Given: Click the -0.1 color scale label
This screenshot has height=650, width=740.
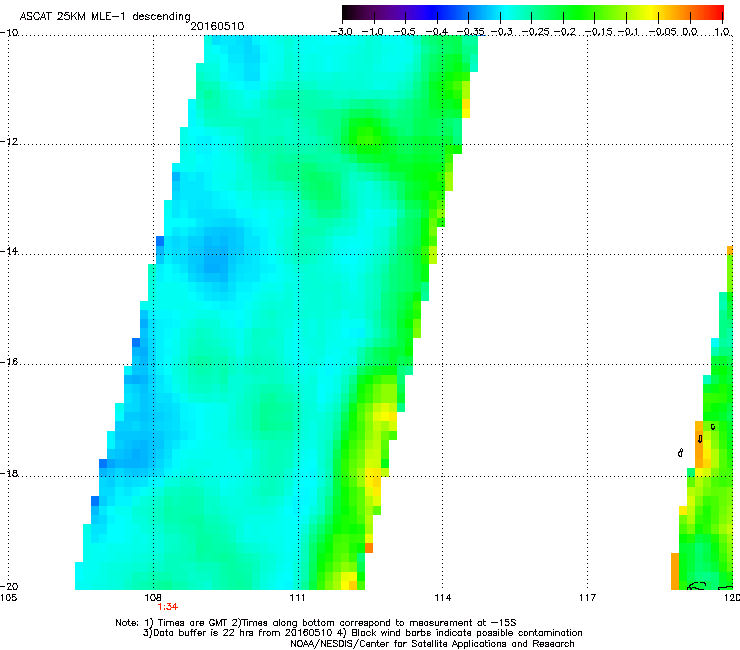Looking at the screenshot, I should coord(628,32).
